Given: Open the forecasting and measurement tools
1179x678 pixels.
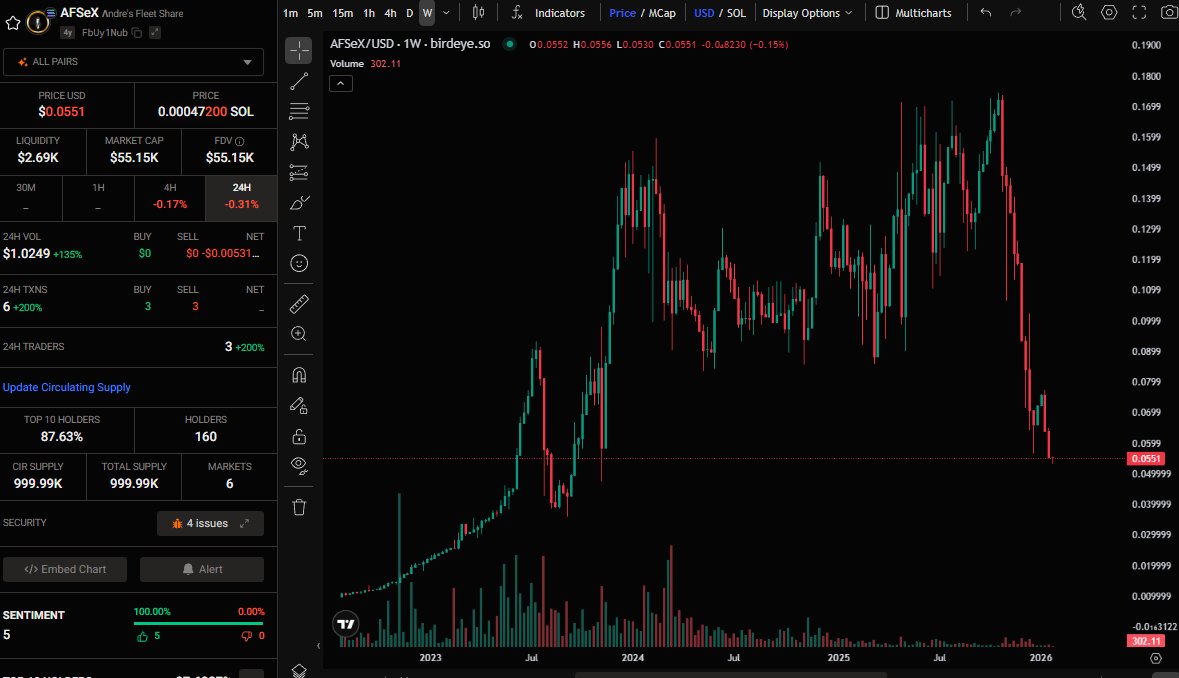Looking at the screenshot, I should coord(299,172).
